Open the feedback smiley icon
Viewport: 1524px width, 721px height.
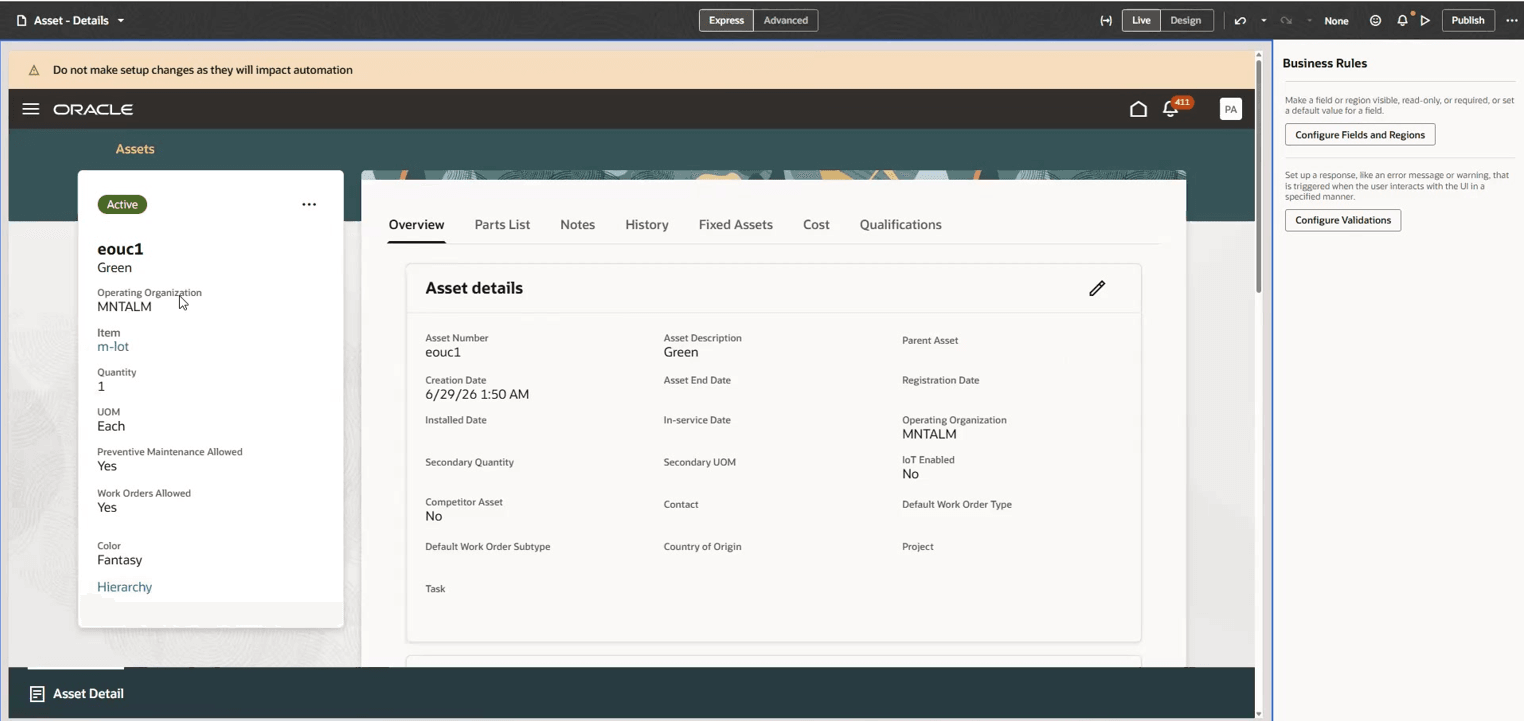click(1375, 20)
